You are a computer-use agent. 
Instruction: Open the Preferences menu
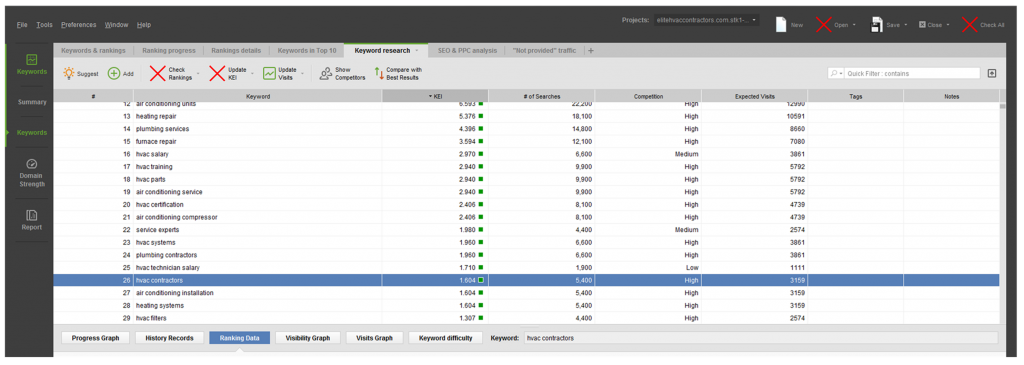78,25
